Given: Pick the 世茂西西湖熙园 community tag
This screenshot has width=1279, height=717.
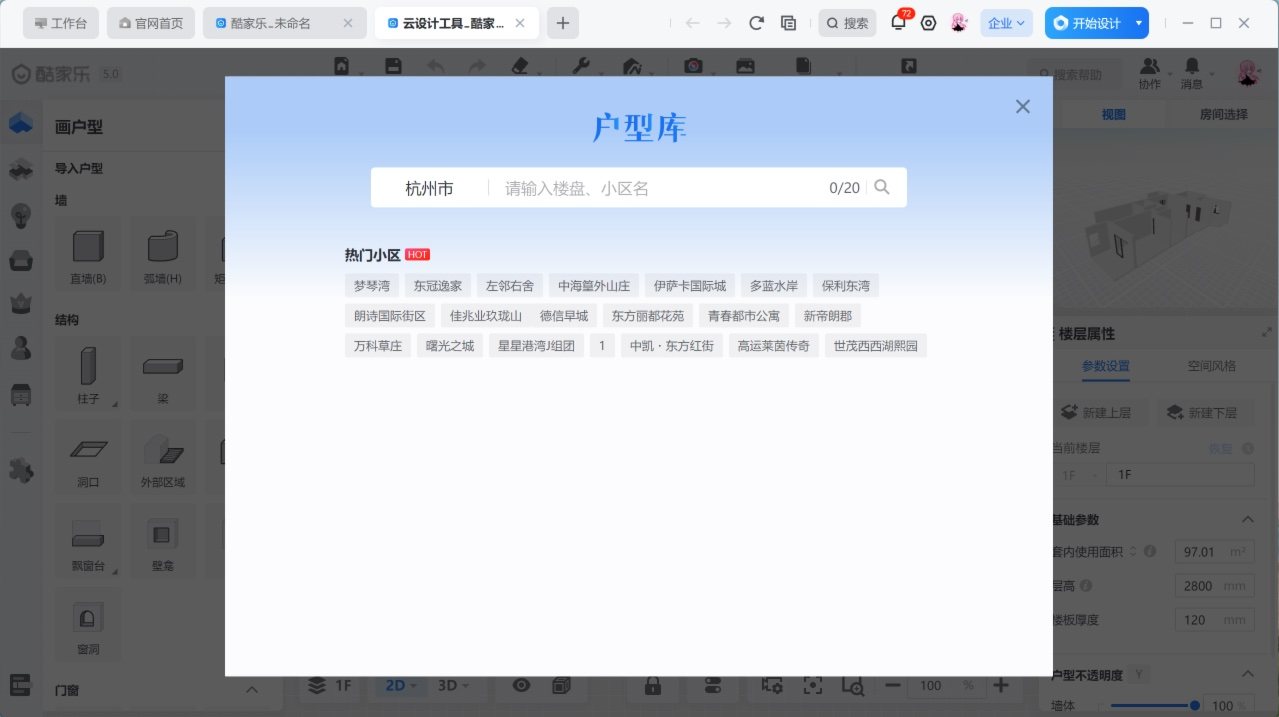Looking at the screenshot, I should coord(875,346).
